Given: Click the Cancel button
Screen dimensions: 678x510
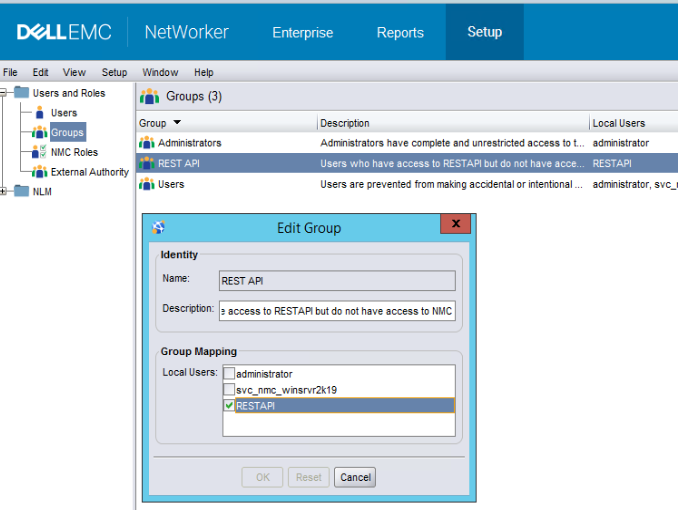Looking at the screenshot, I should click(x=355, y=477).
